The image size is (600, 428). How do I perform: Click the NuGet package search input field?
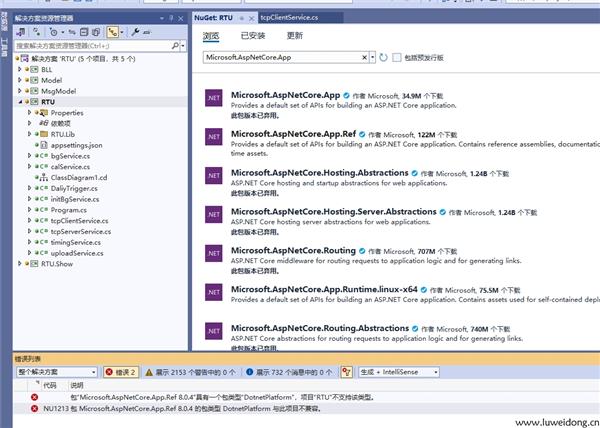click(280, 58)
